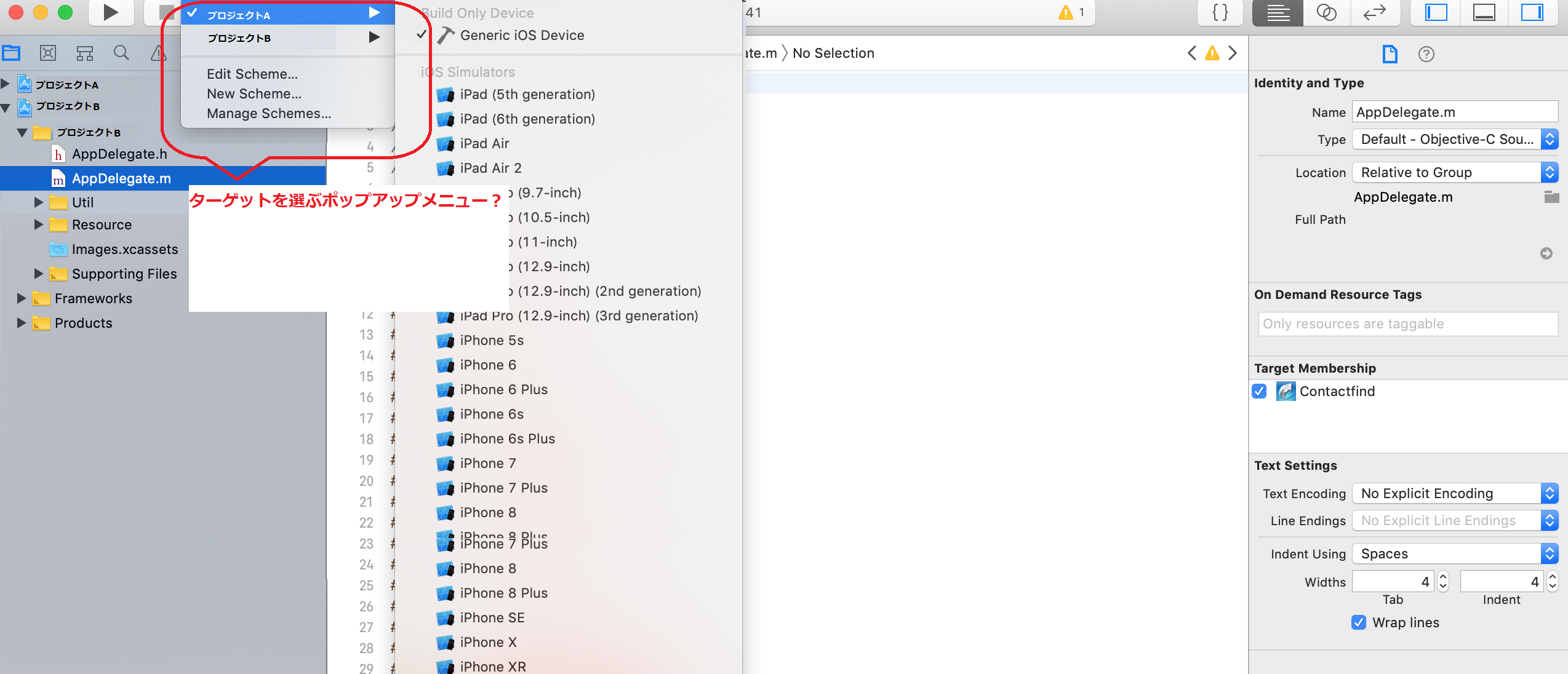Open the File inspector icon
1568x674 pixels.
pyautogui.click(x=1390, y=54)
